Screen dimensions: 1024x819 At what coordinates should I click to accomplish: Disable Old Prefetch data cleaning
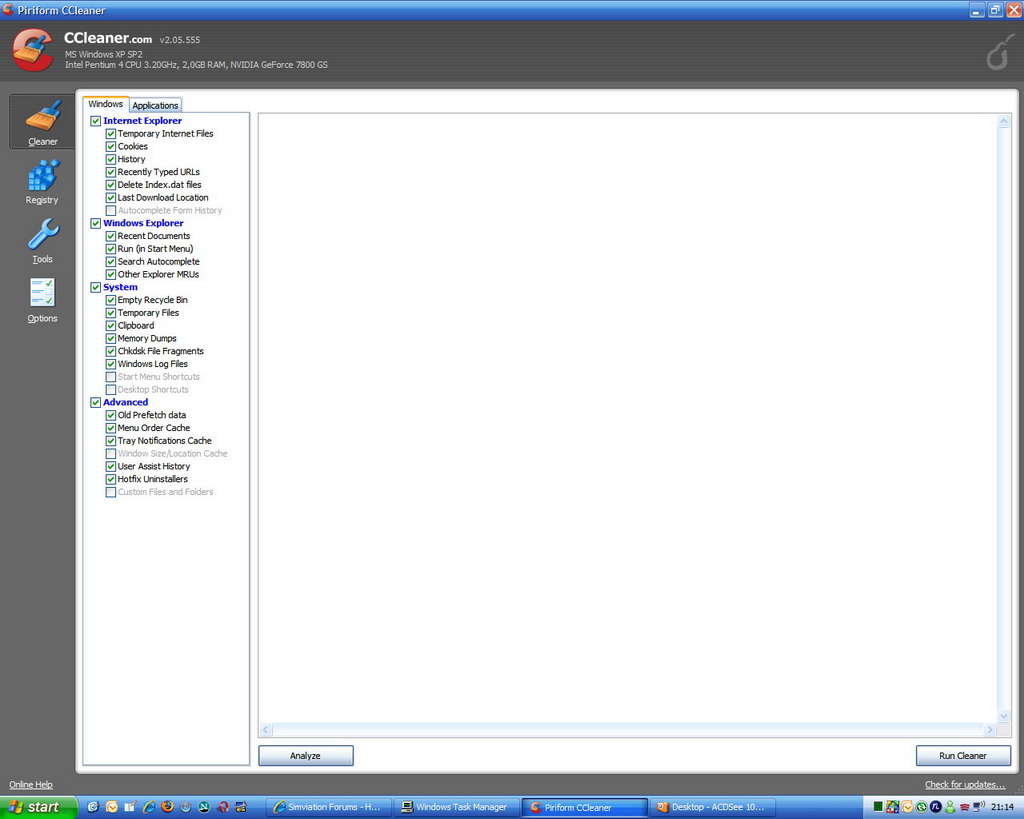pyautogui.click(x=111, y=415)
